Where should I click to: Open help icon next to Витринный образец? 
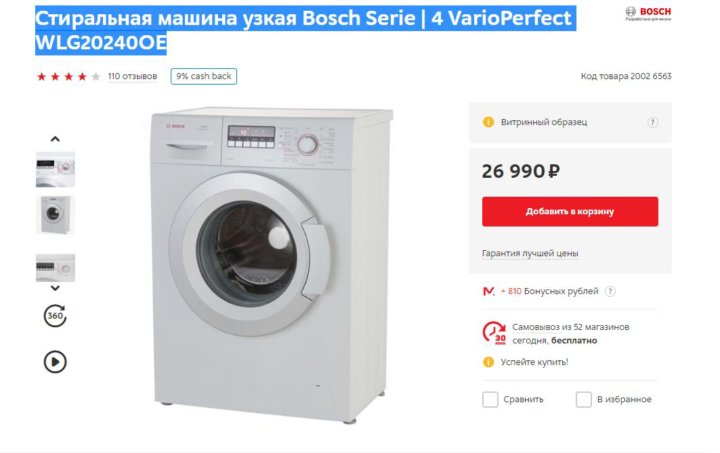(652, 122)
